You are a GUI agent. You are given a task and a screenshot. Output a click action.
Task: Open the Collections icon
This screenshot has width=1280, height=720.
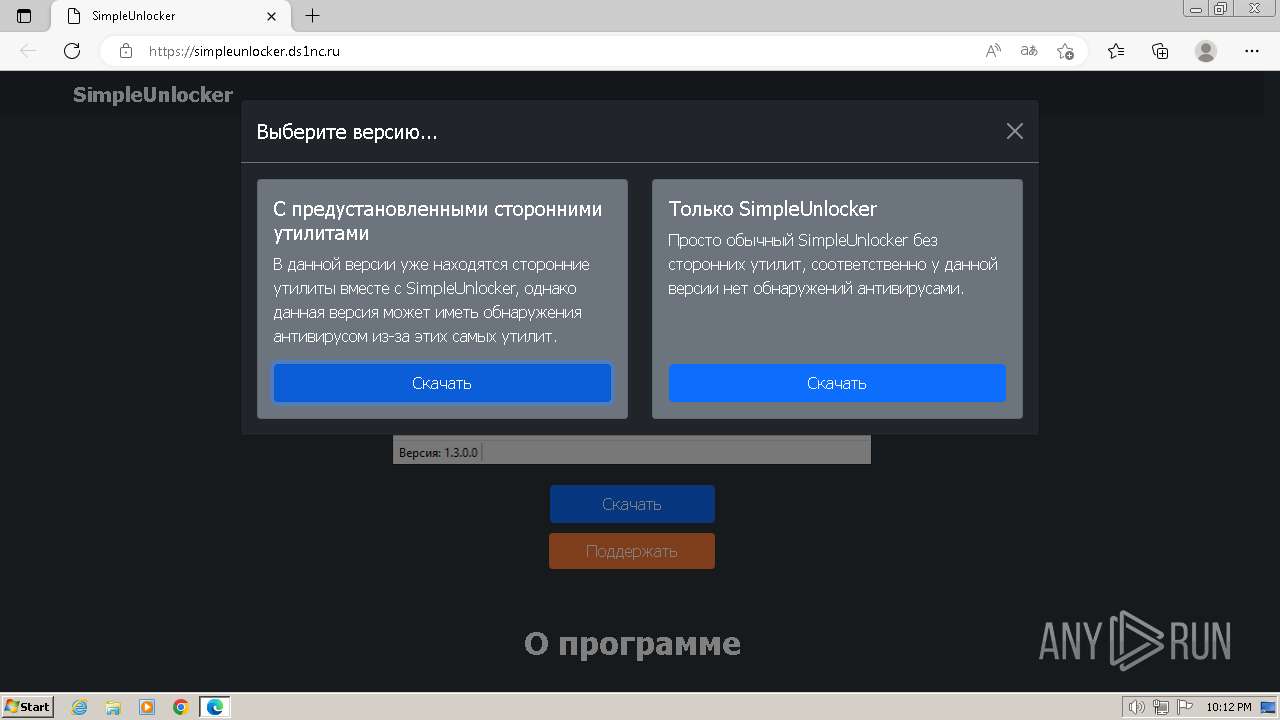coord(1160,51)
